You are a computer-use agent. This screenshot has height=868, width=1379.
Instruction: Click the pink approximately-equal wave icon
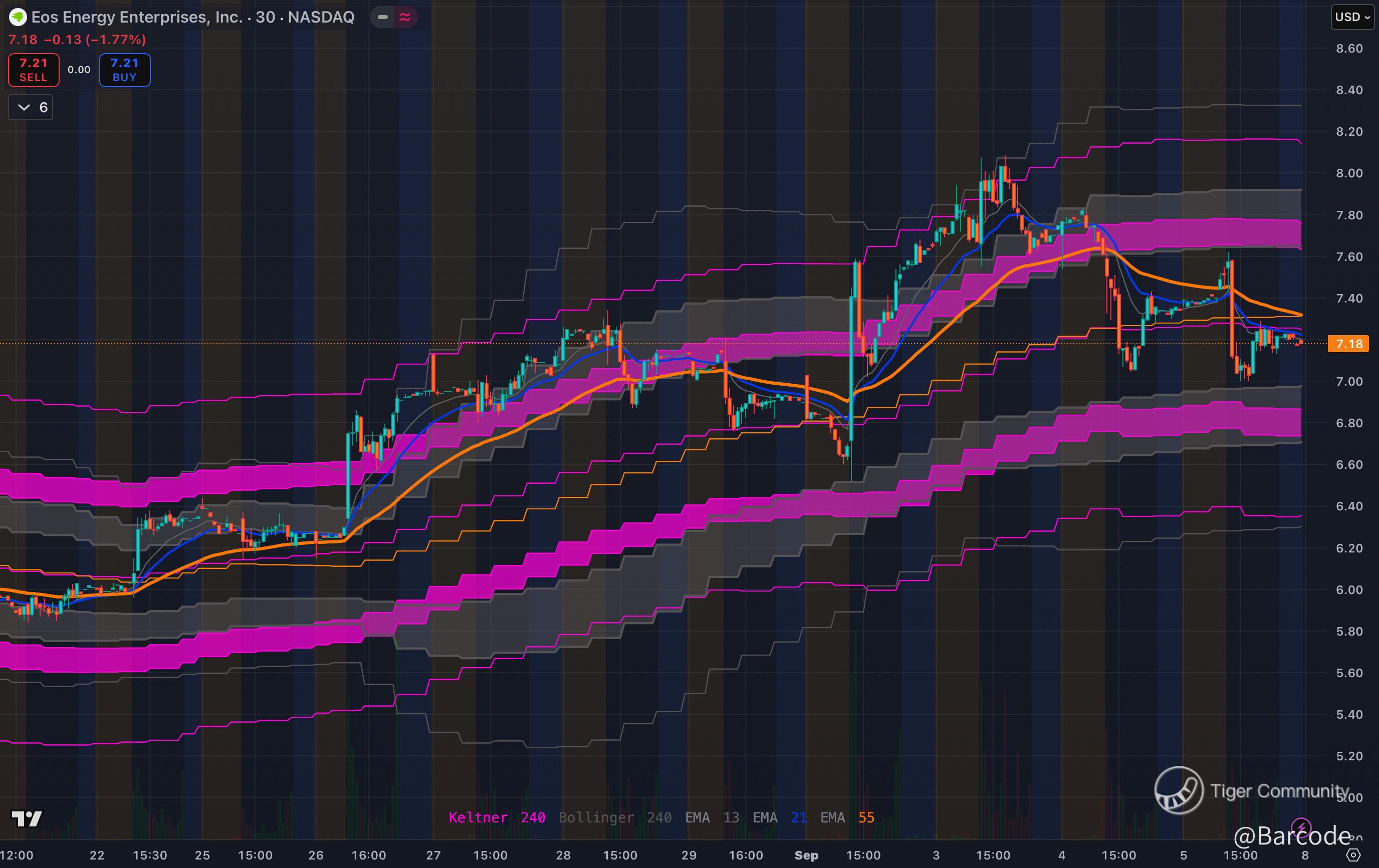coord(405,17)
